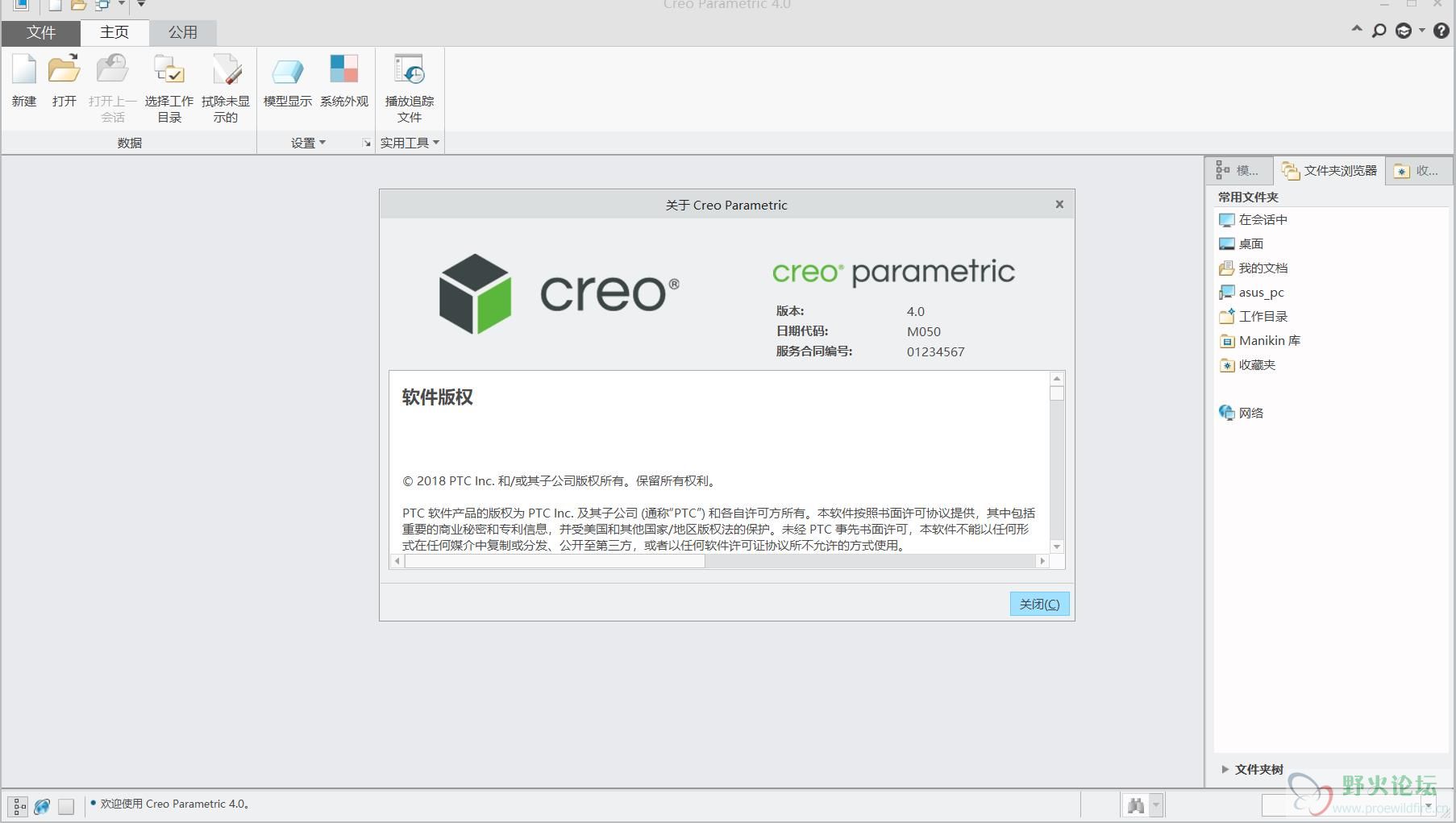This screenshot has height=823, width=1456.
Task: Select 桌面 desktop folder
Action: pyautogui.click(x=1241, y=244)
